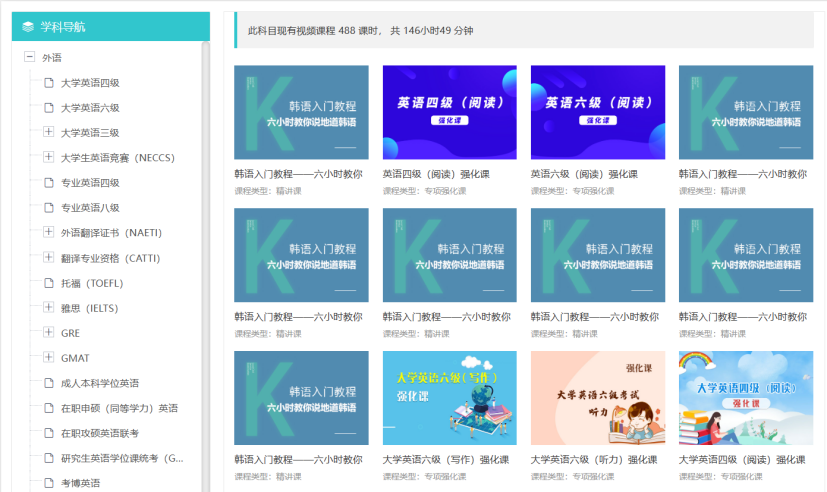This screenshot has height=492, width=827.
Task: Click the document icon beside 成人本科学位英语
Action: pyautogui.click(x=48, y=383)
